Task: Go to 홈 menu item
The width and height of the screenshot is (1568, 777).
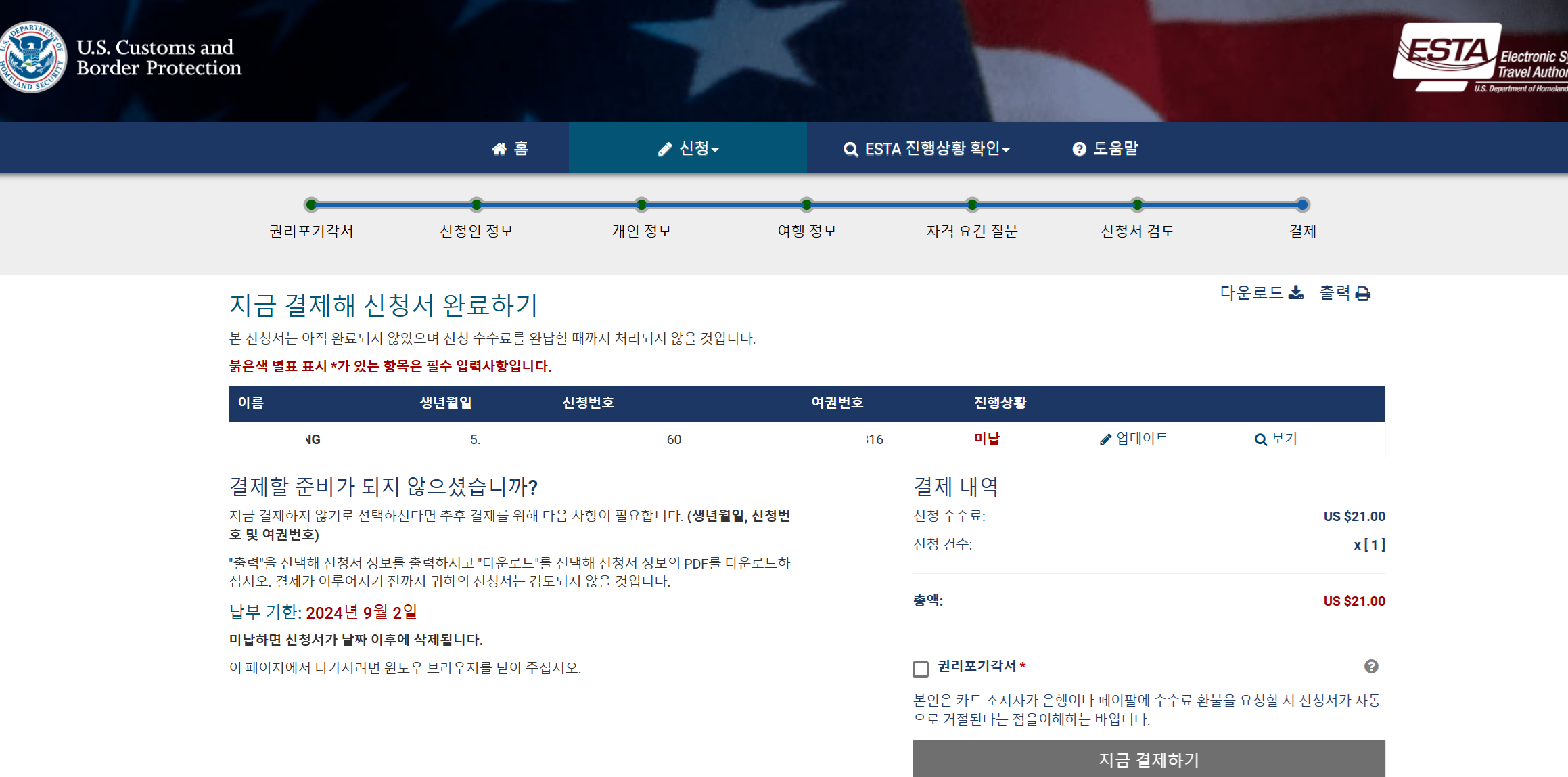Action: coord(521,149)
